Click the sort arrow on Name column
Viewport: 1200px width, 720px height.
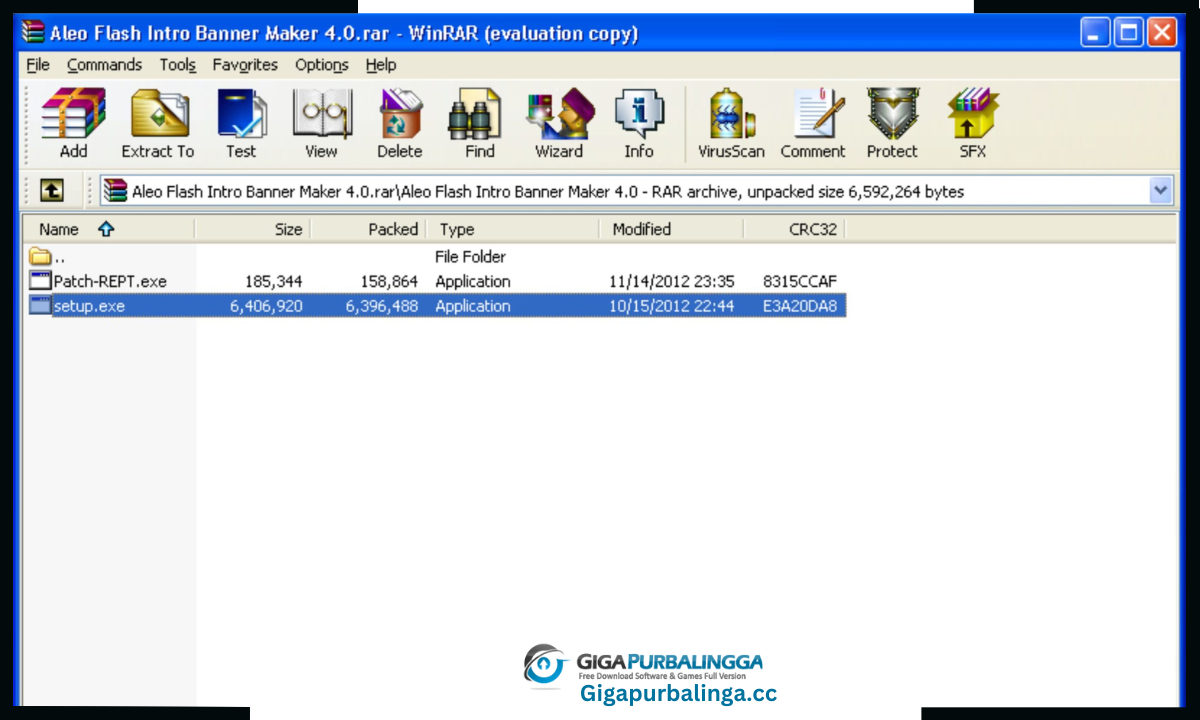click(106, 229)
